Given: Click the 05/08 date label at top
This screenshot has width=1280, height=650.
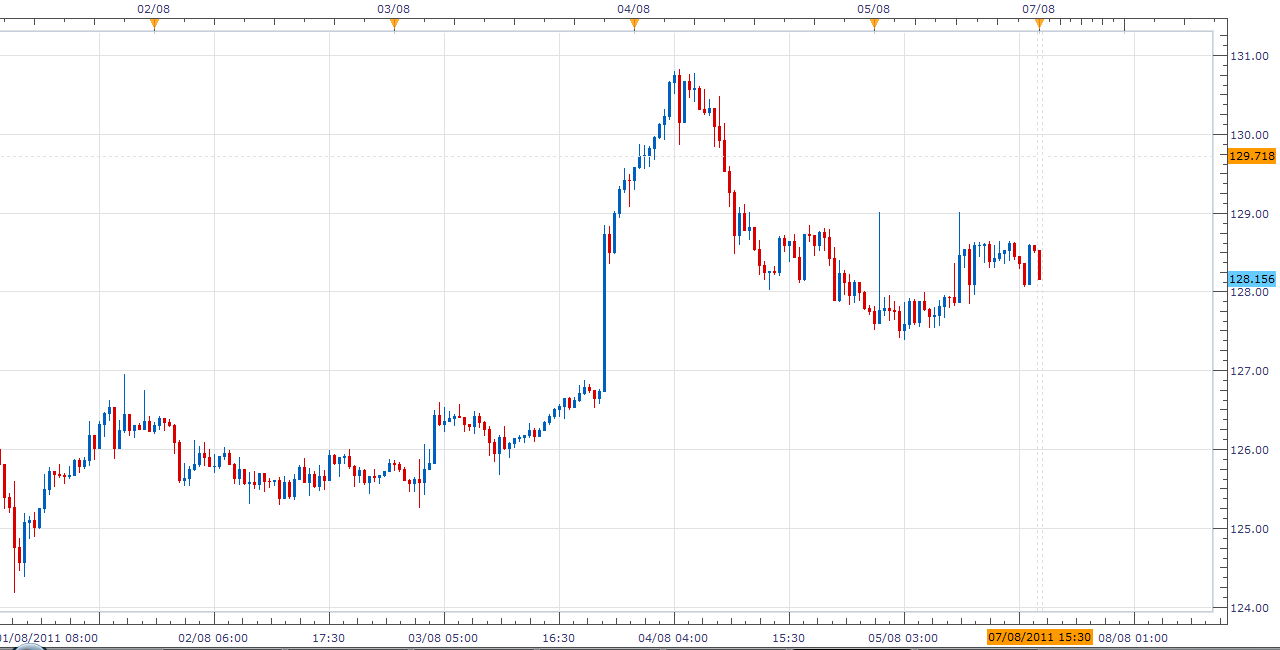Looking at the screenshot, I should tap(873, 9).
